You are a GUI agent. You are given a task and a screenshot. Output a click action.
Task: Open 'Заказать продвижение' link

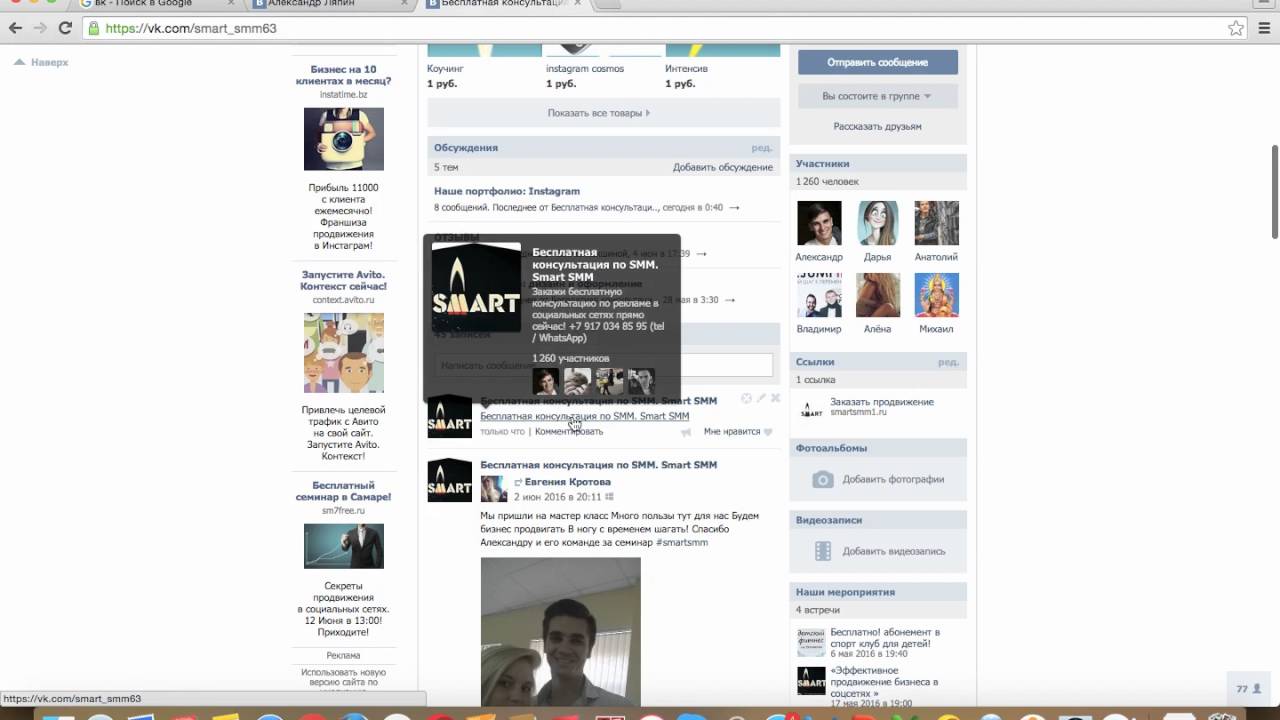(882, 402)
